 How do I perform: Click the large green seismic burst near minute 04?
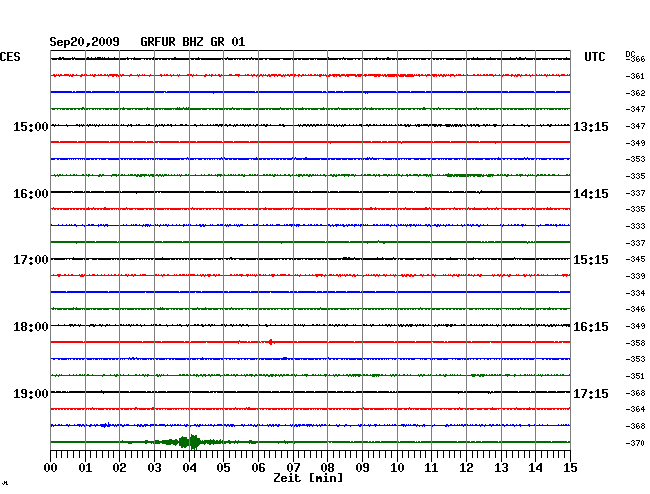[190, 442]
